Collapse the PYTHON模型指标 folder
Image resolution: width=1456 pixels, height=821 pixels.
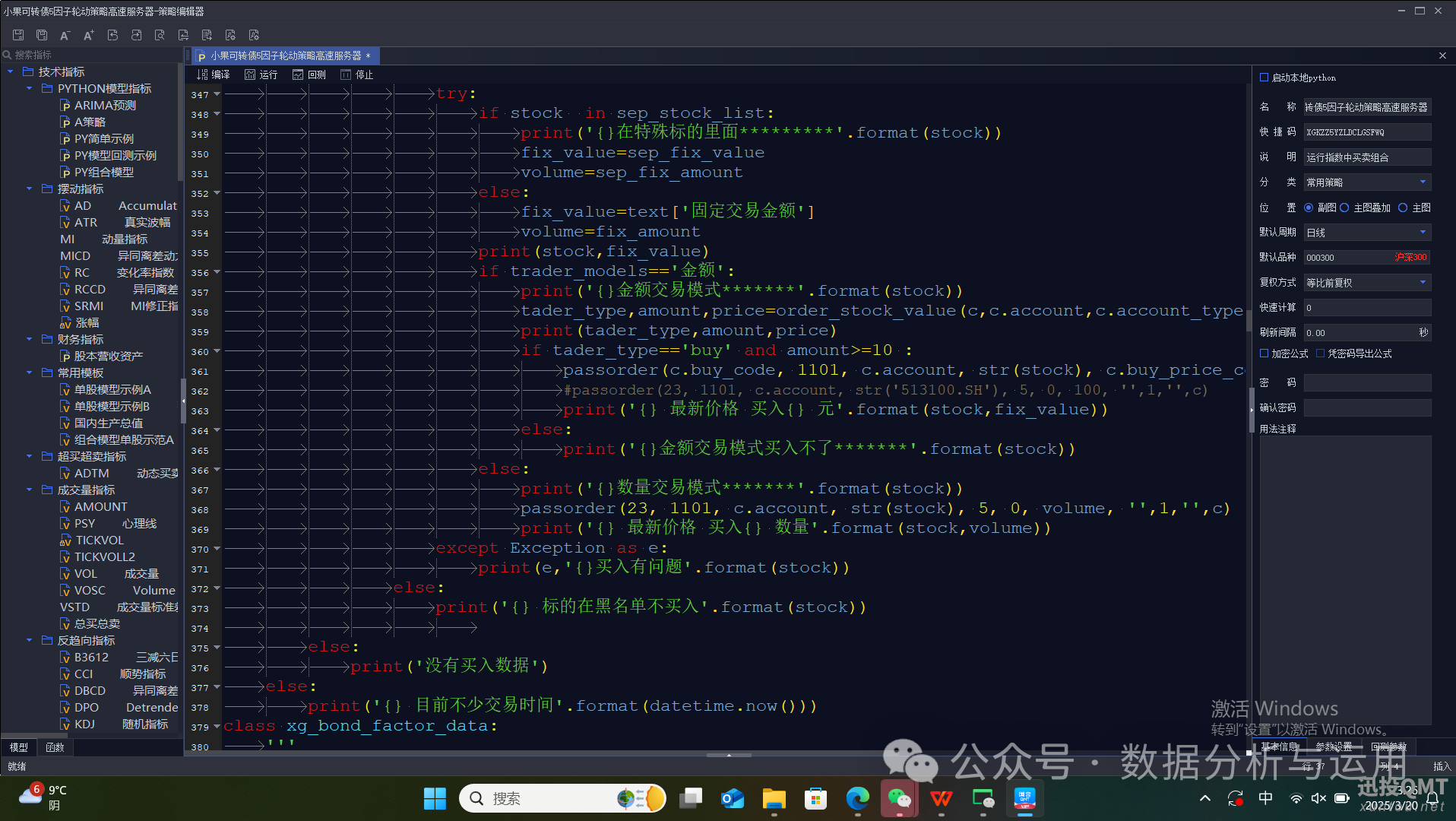click(x=30, y=88)
